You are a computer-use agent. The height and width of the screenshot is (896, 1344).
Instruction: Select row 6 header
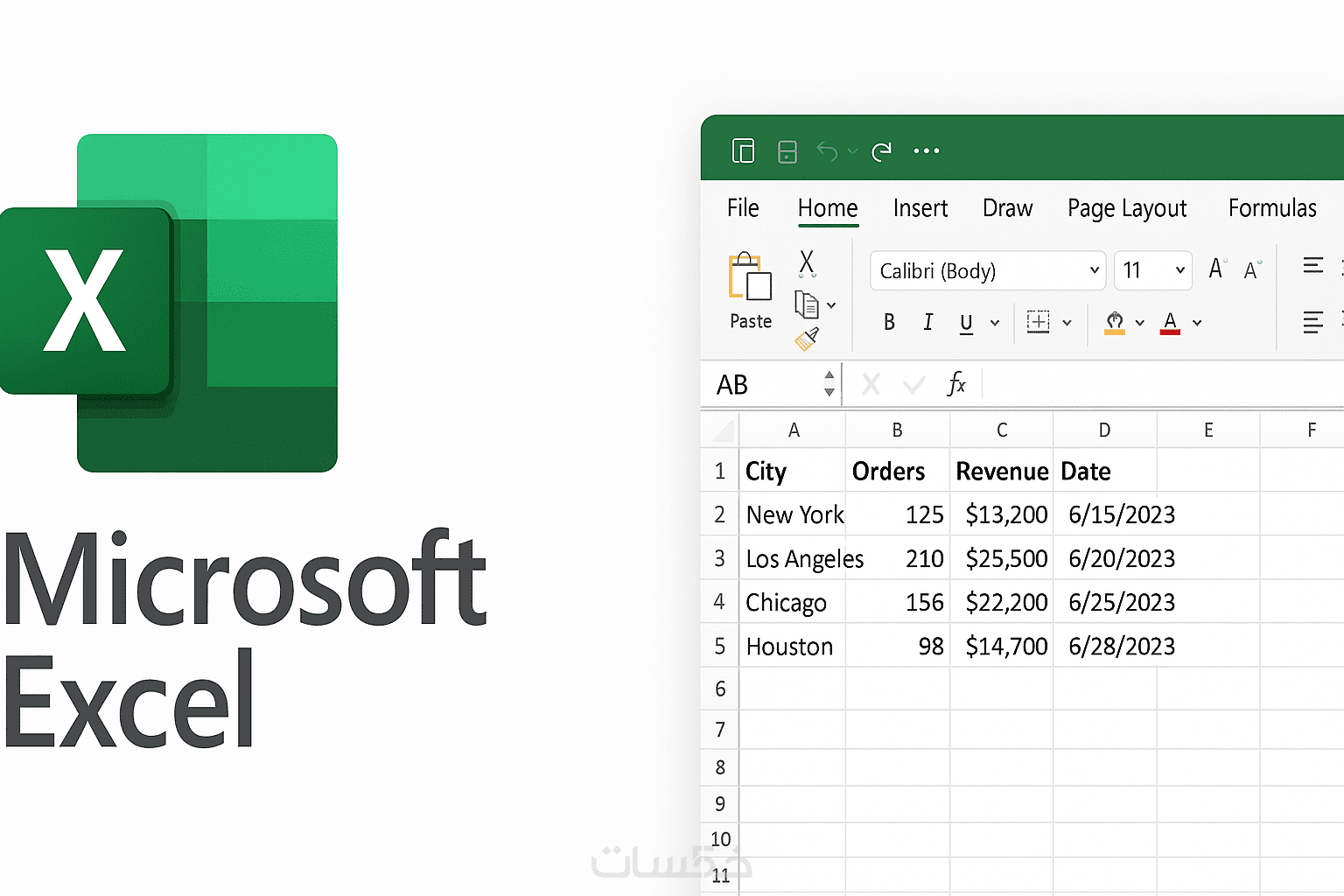pyautogui.click(x=720, y=689)
